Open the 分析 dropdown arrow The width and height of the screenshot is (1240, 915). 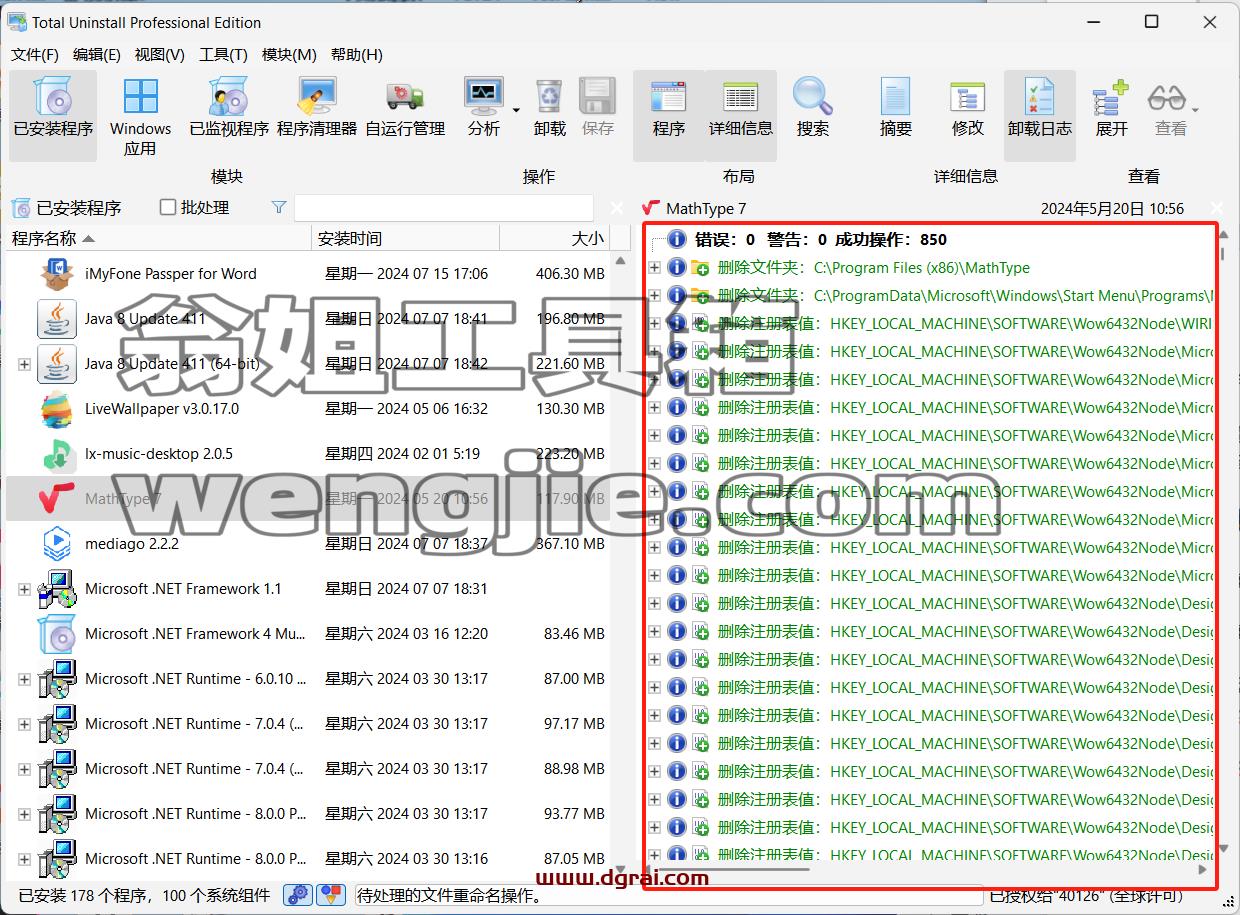[x=516, y=109]
